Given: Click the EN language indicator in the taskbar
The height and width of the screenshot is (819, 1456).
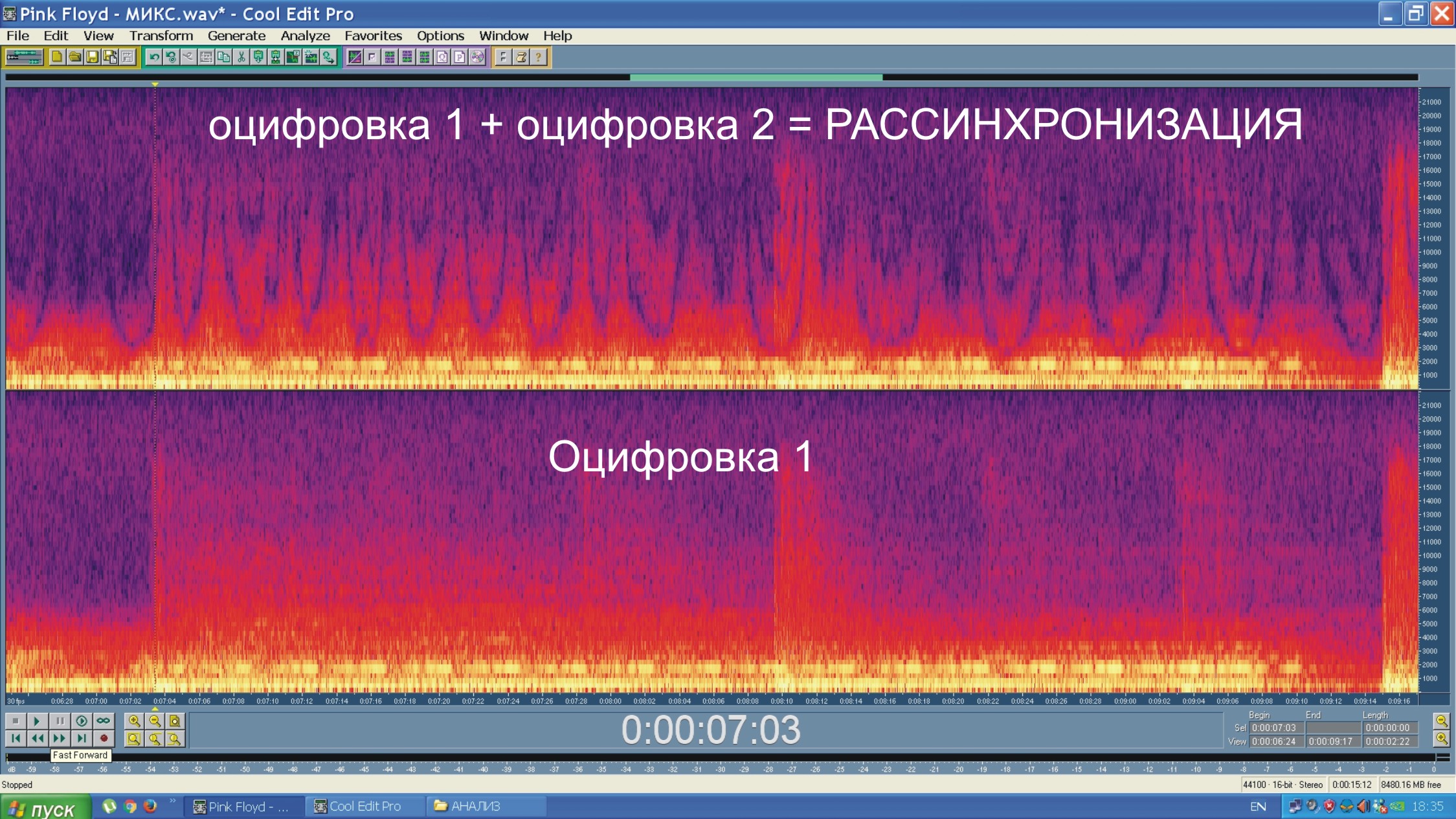Looking at the screenshot, I should [x=1258, y=807].
